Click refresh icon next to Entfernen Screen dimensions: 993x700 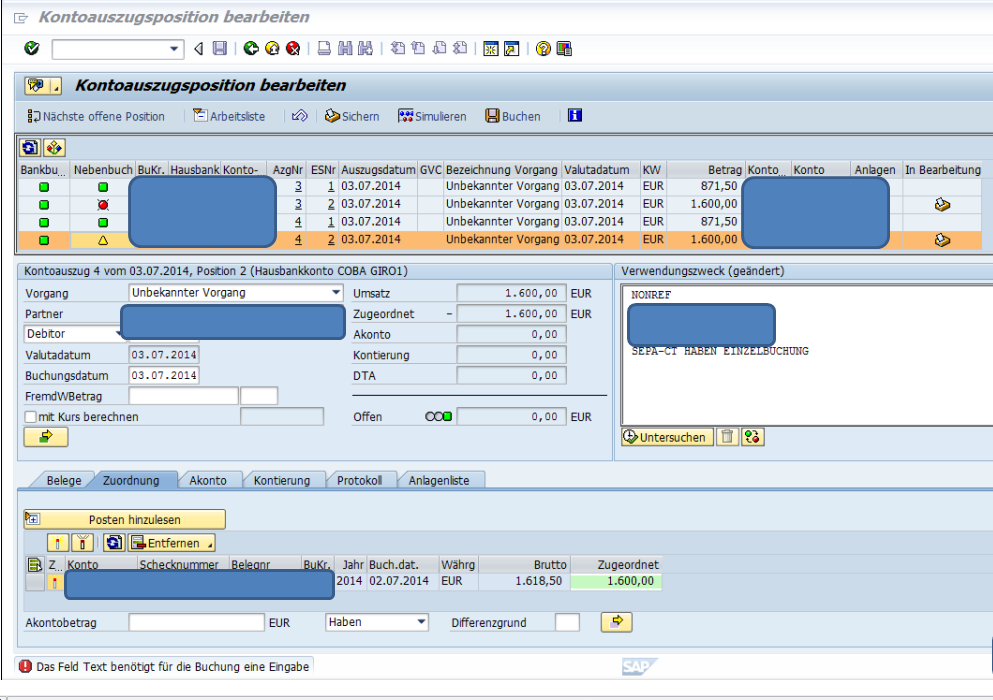(114, 543)
